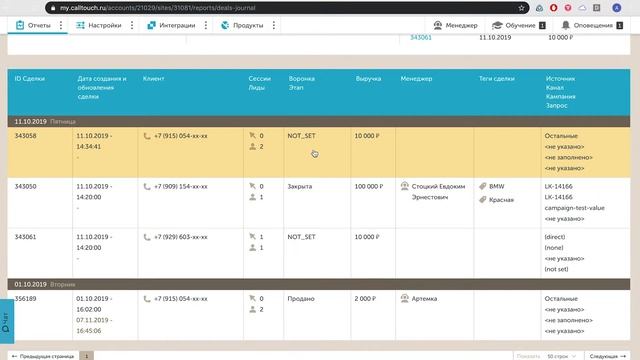Open the Продукты menu tab
Viewport: 640px width, 360px height.
click(242, 25)
